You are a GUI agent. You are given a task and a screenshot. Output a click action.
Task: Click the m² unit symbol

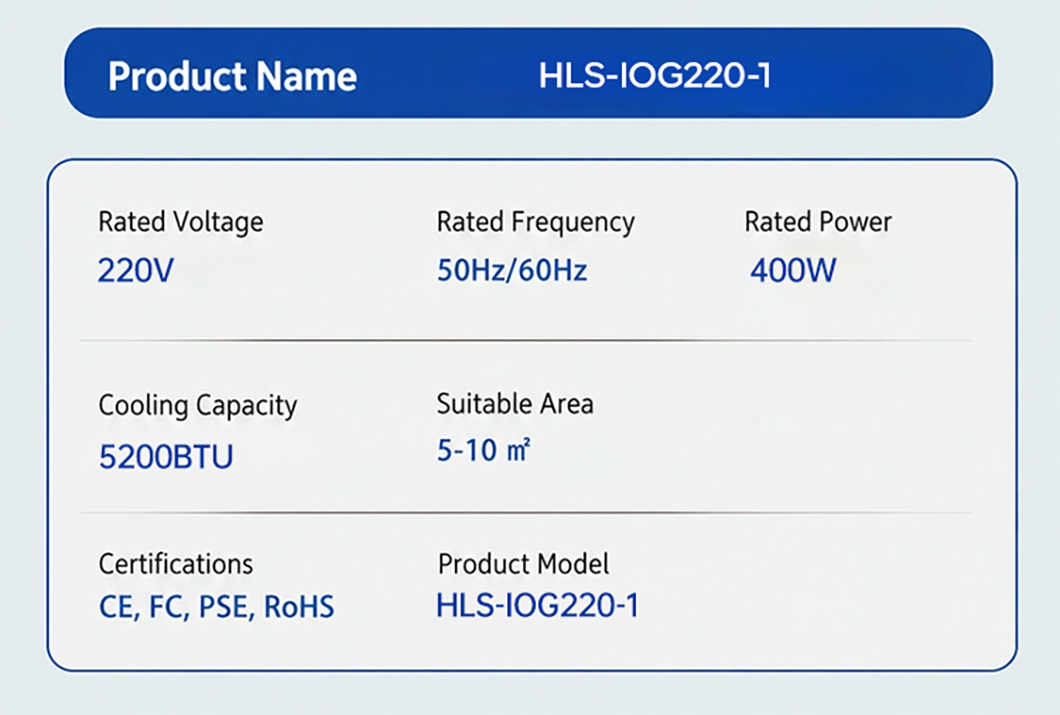[x=519, y=450]
